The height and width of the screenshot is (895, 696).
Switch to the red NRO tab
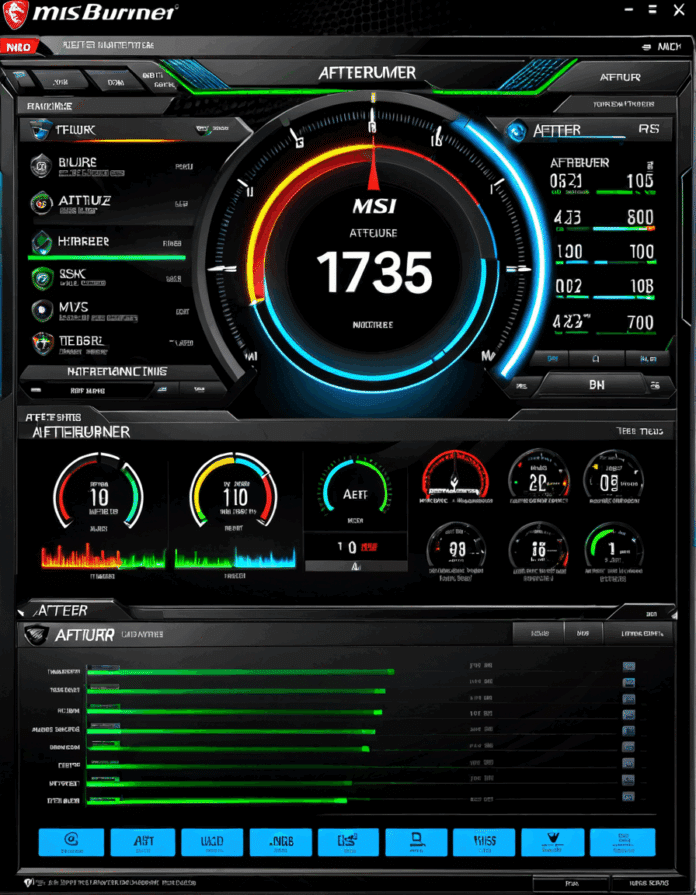[x=21, y=47]
